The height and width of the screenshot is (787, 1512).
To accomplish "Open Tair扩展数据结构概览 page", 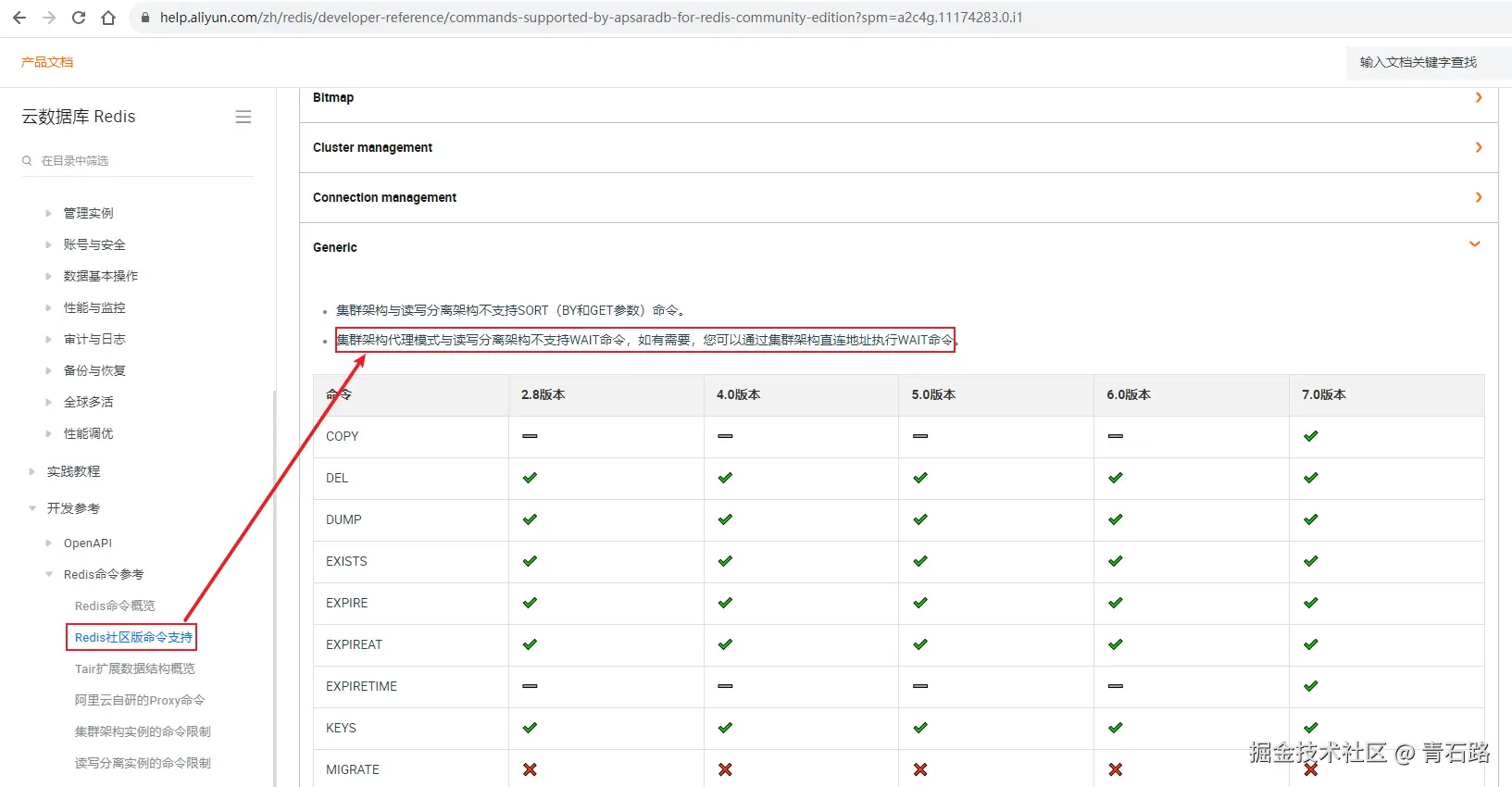I will click(135, 668).
